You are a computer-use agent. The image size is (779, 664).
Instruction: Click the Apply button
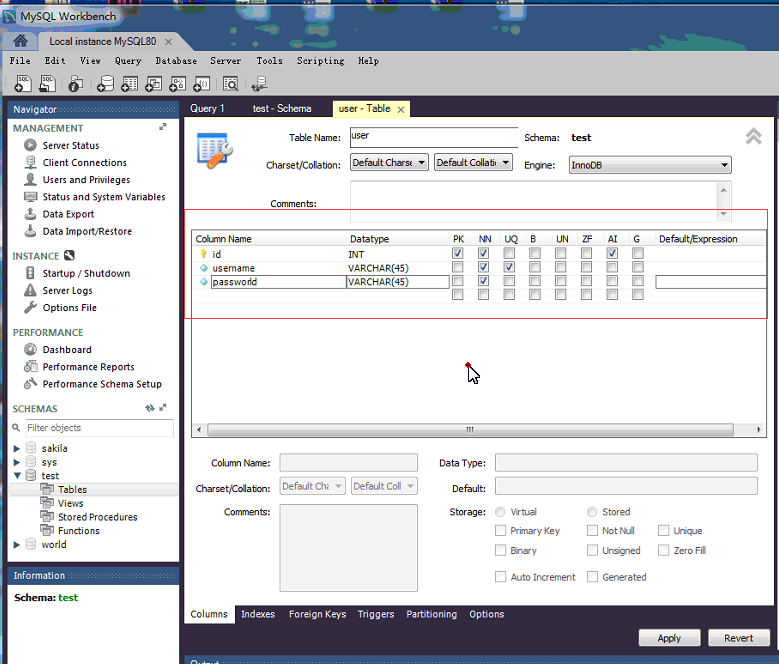point(669,638)
